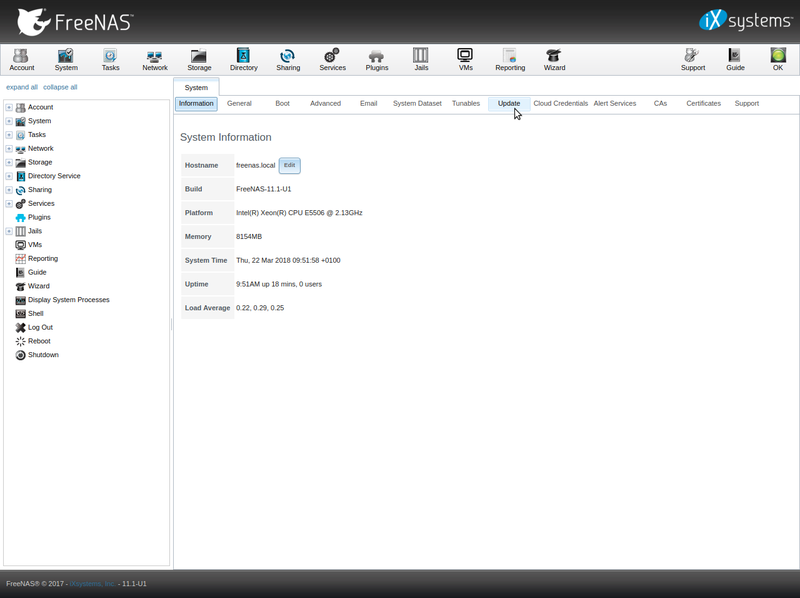
Task: Select Reporting in the sidebar tree
Action: coord(42,259)
